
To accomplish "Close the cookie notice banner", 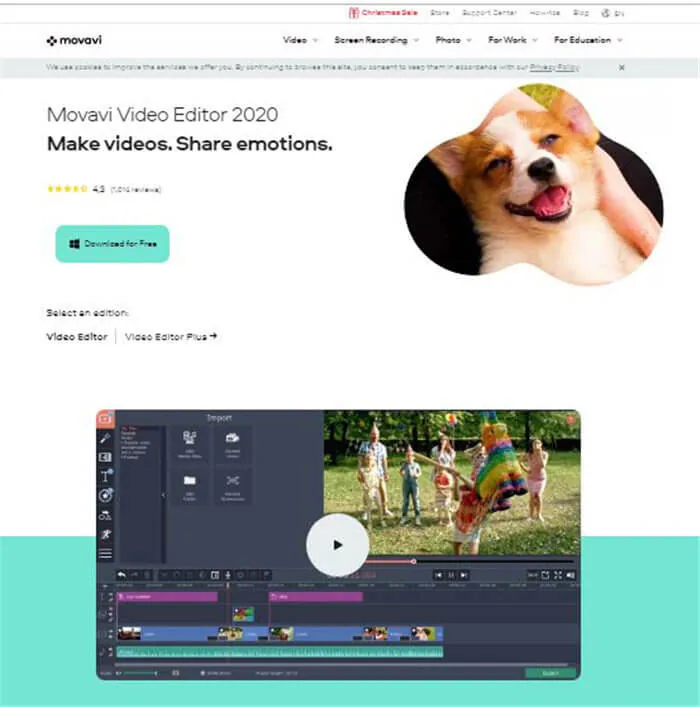I will click(622, 68).
